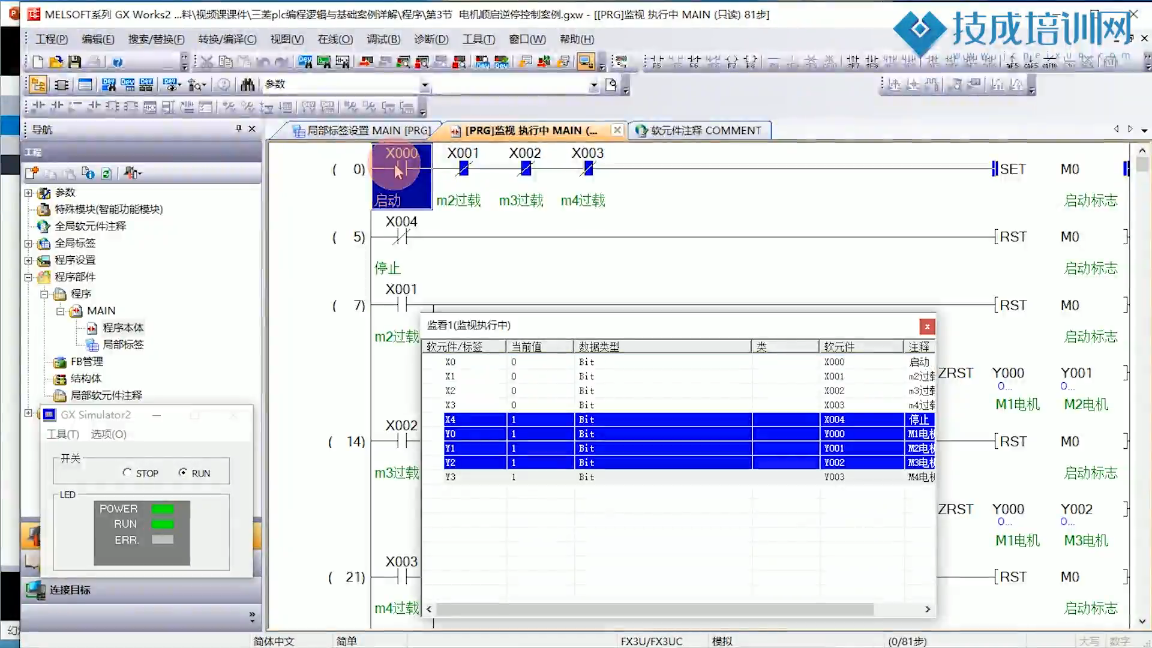Click the 数据类型 column header
Image resolution: width=1152 pixels, height=648 pixels.
click(x=662, y=347)
